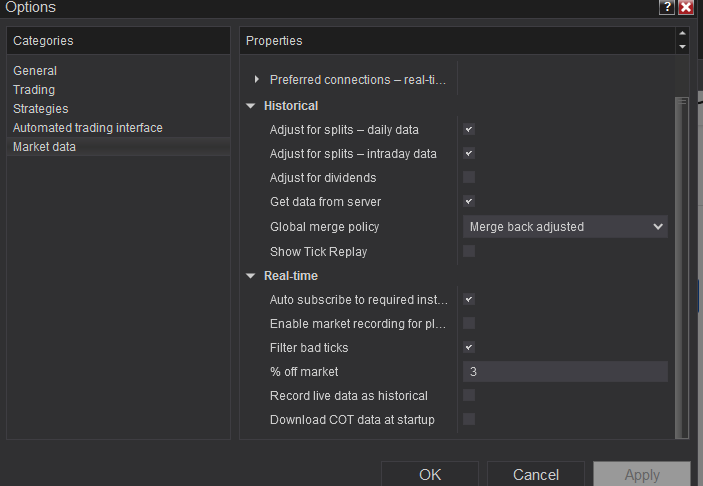Collapse the Historical section
The image size is (703, 486).
tap(251, 106)
